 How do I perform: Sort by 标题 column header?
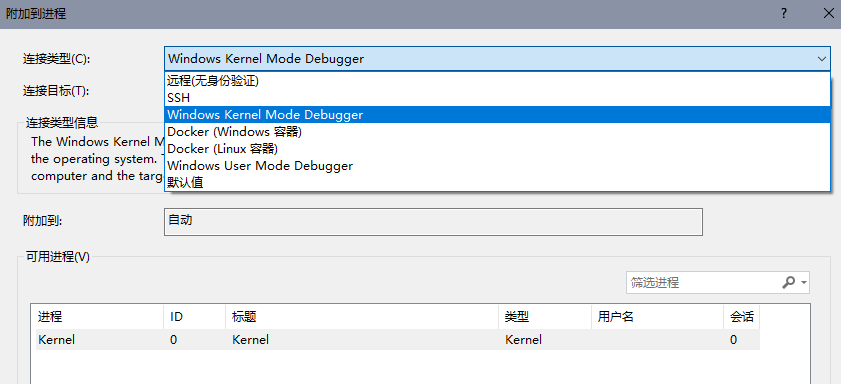point(362,316)
